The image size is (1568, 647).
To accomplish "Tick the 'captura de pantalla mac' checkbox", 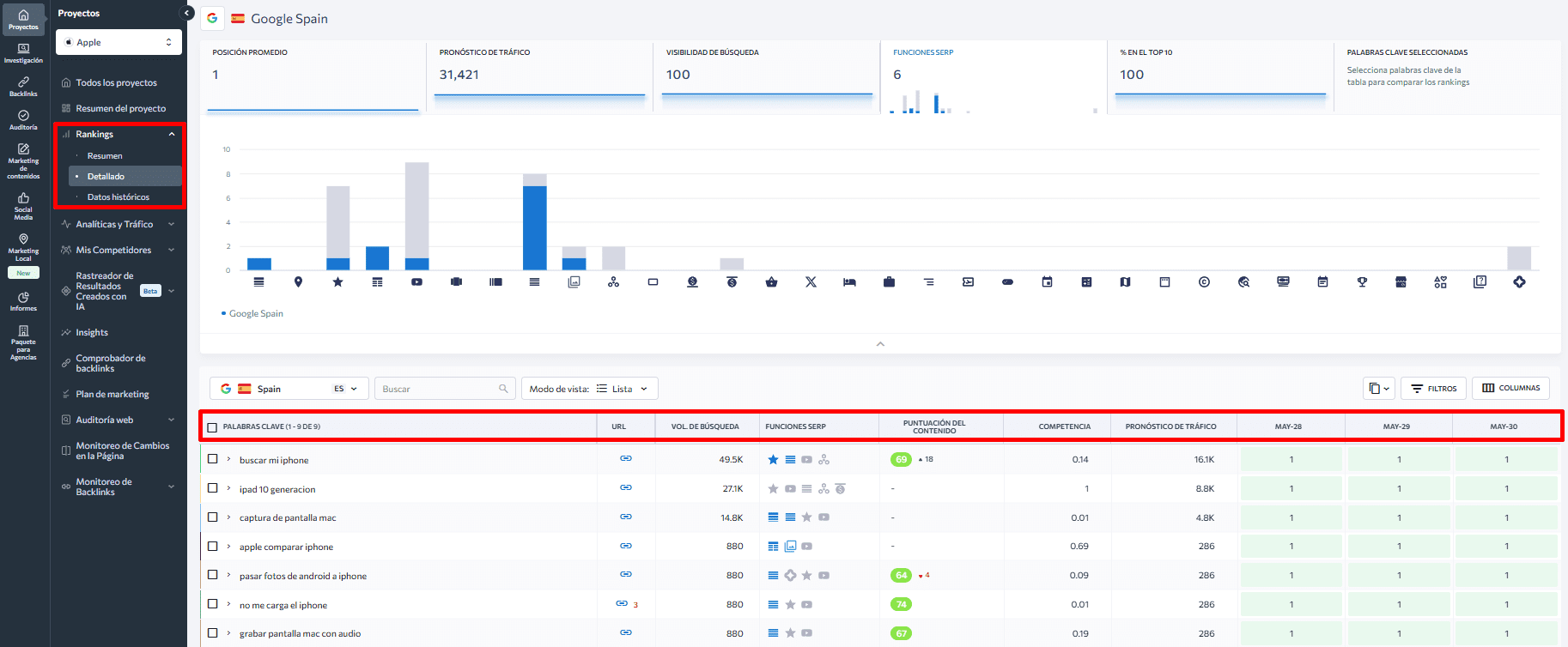I will [x=213, y=517].
